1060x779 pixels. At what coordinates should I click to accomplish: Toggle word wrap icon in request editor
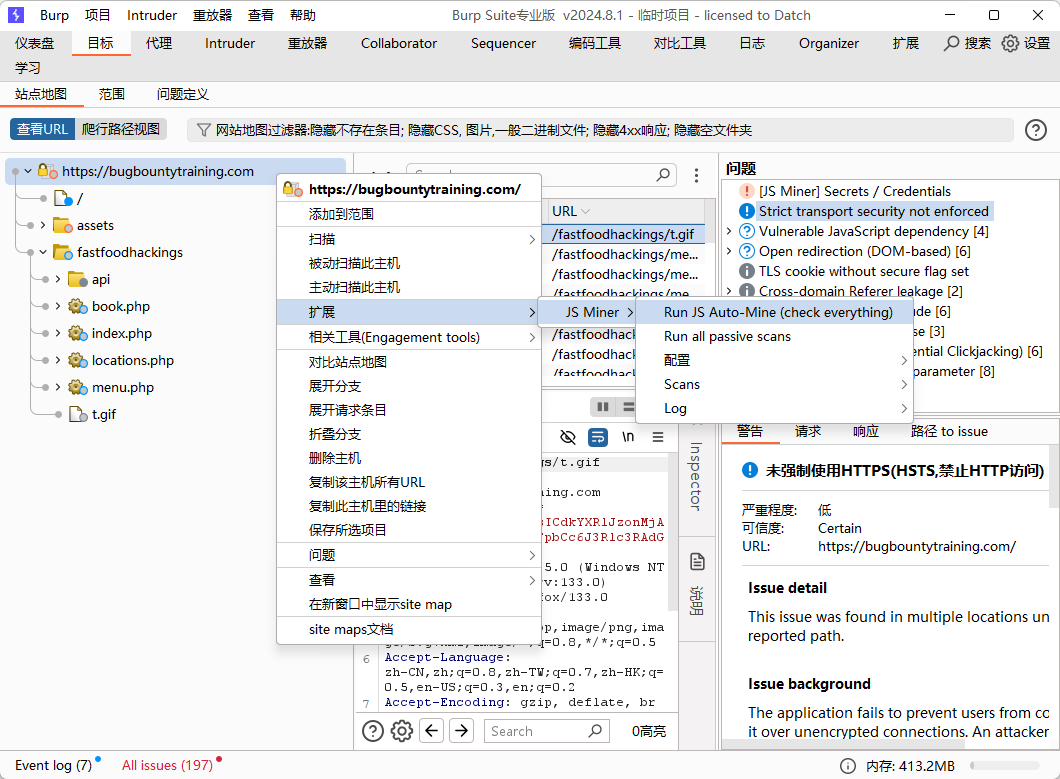tap(598, 438)
